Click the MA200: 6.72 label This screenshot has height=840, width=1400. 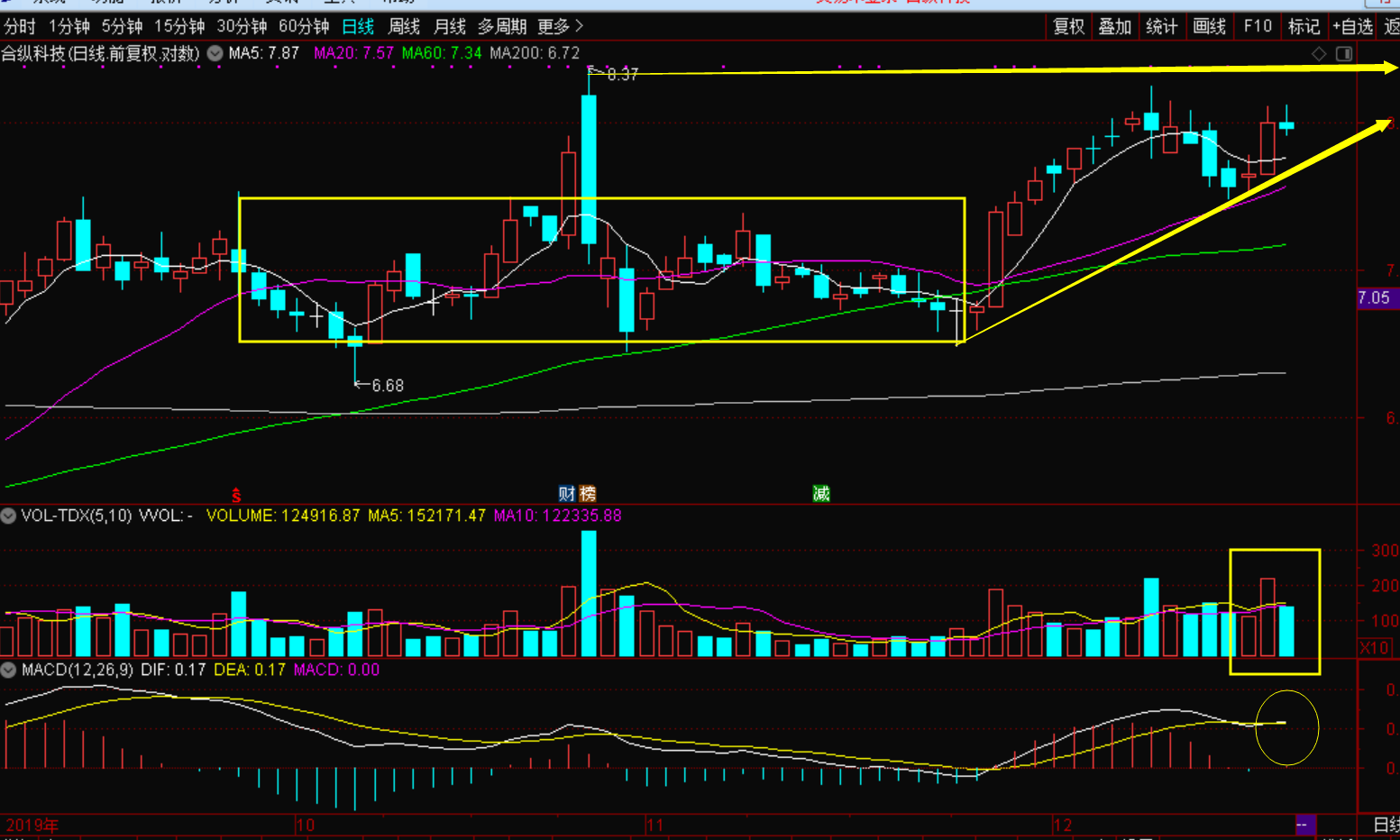click(x=535, y=53)
